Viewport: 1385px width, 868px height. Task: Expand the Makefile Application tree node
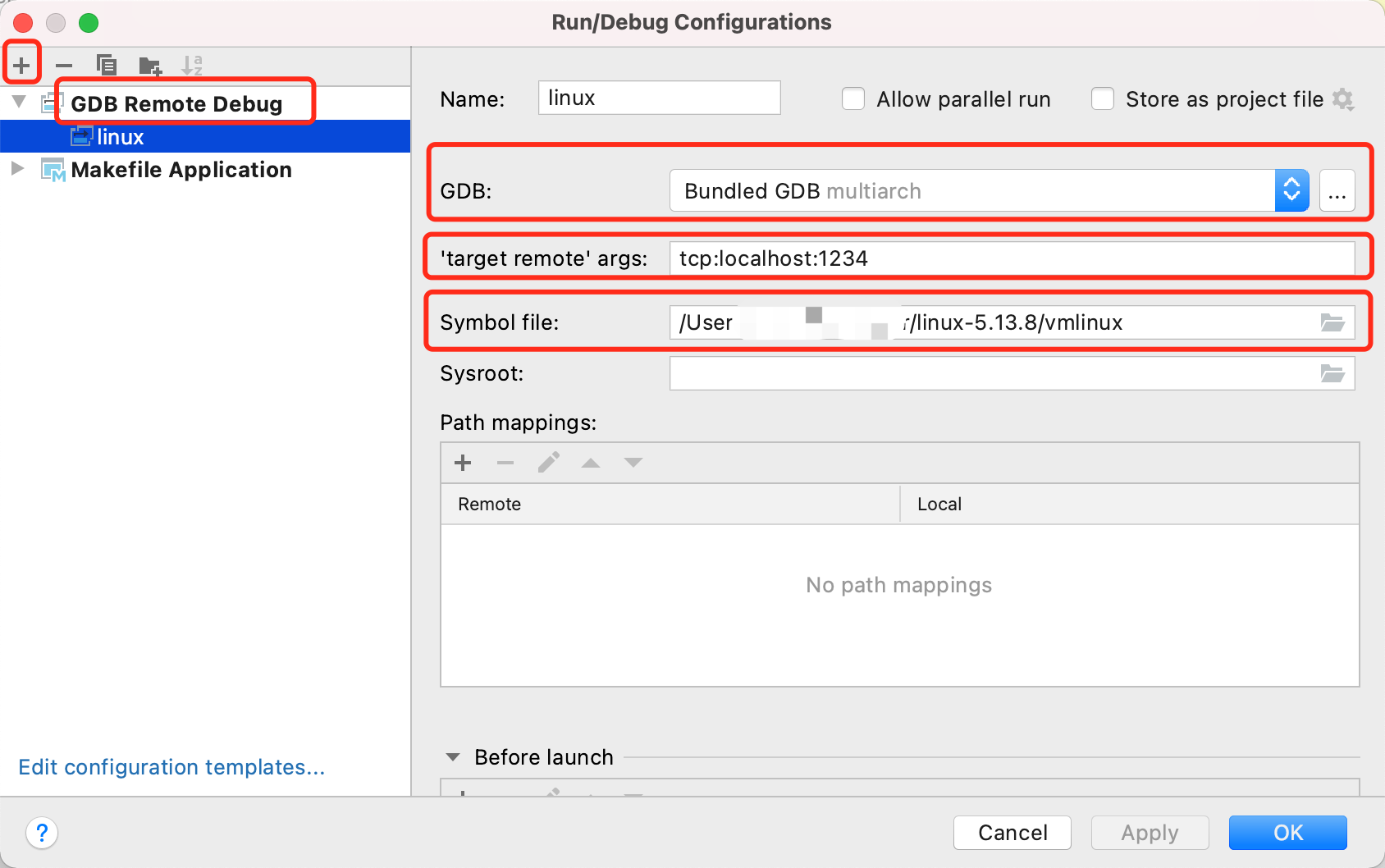point(17,169)
